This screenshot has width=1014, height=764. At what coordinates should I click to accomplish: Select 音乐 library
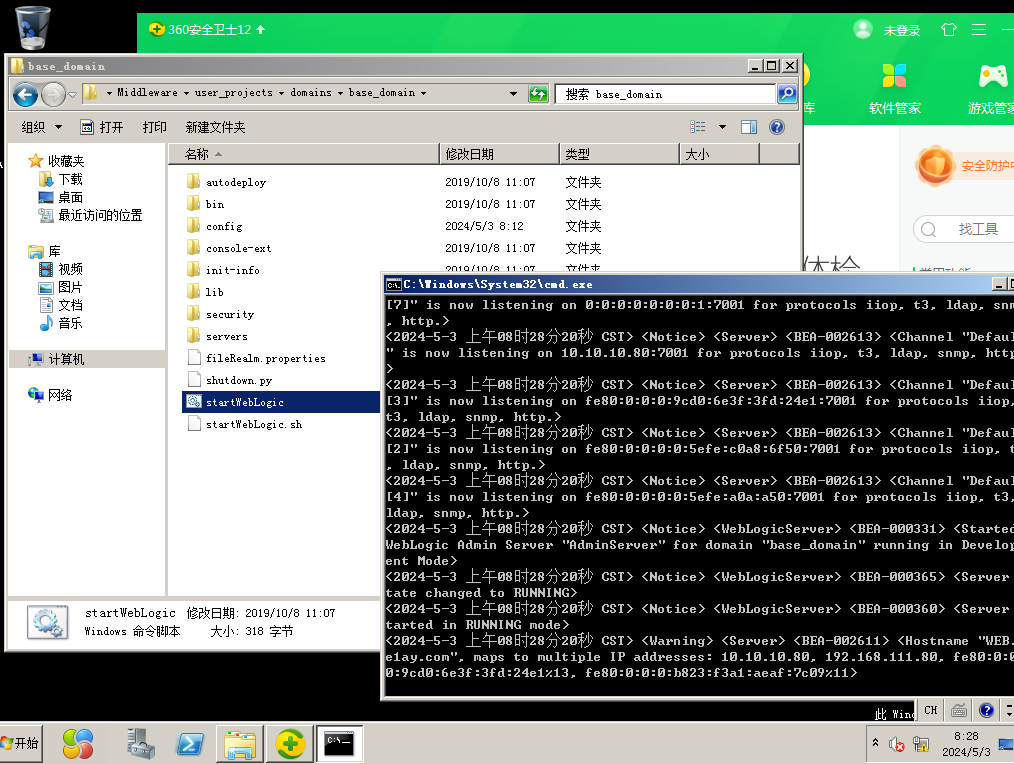[70, 323]
